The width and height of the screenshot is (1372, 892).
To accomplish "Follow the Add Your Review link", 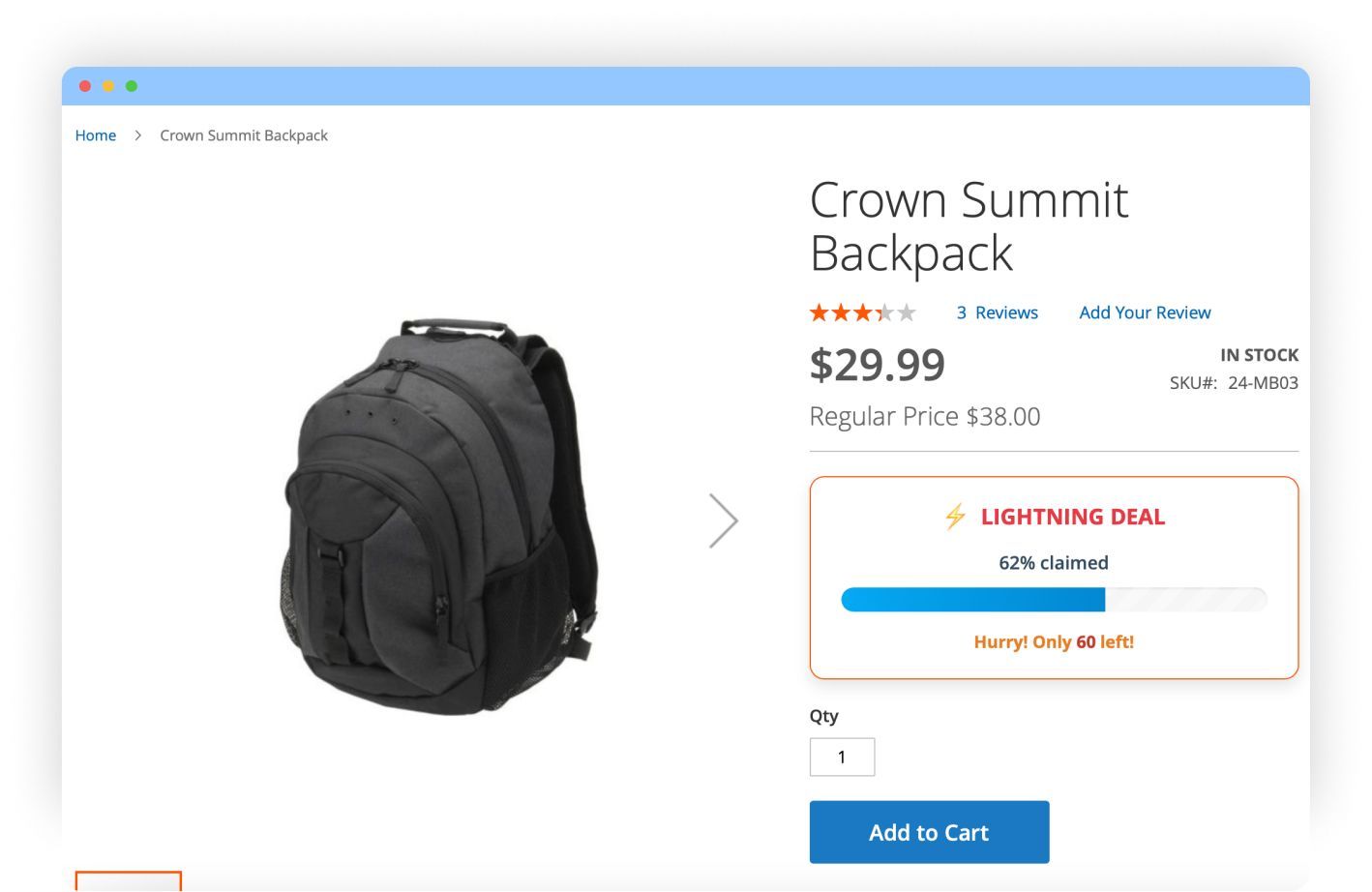I will [x=1145, y=312].
